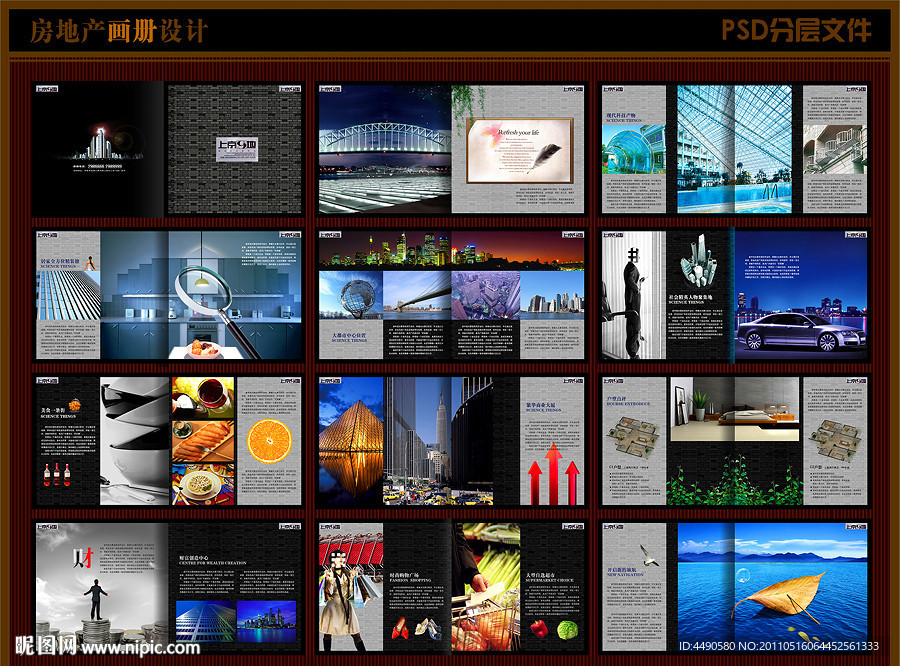Click the CENTRE FOR WEALTH CREATION heading

pyautogui.click(x=212, y=563)
